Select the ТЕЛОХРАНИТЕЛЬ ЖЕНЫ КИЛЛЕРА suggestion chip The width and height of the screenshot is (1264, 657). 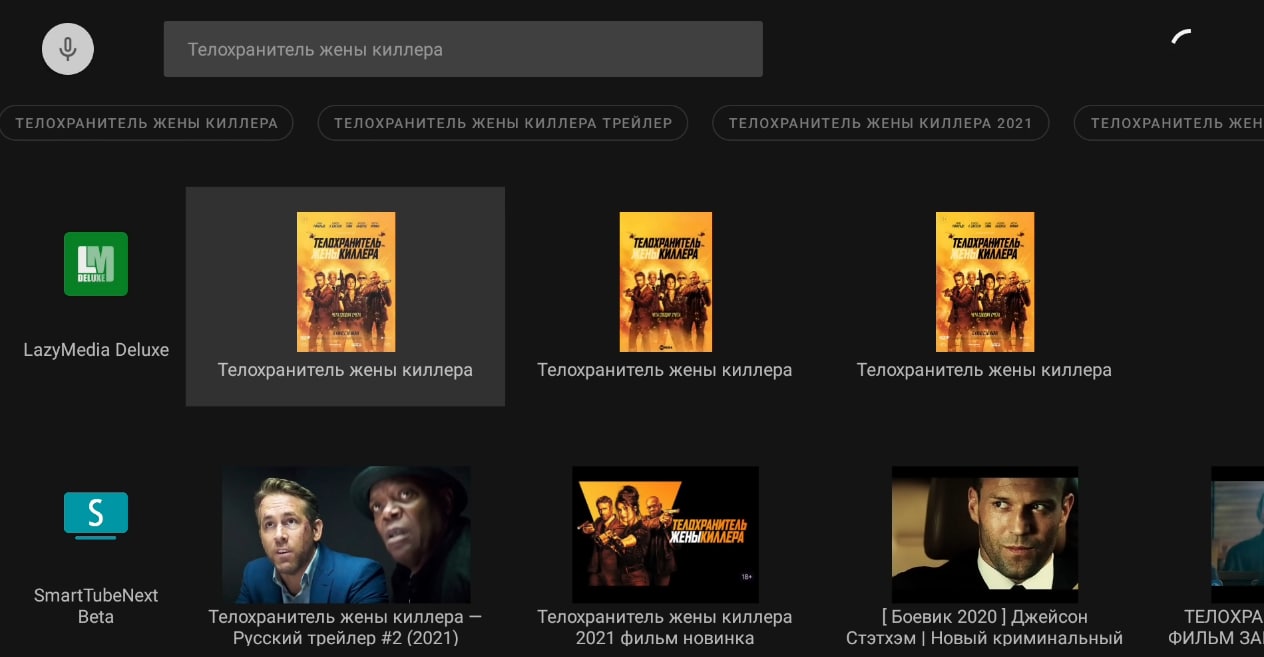pyautogui.click(x=146, y=123)
